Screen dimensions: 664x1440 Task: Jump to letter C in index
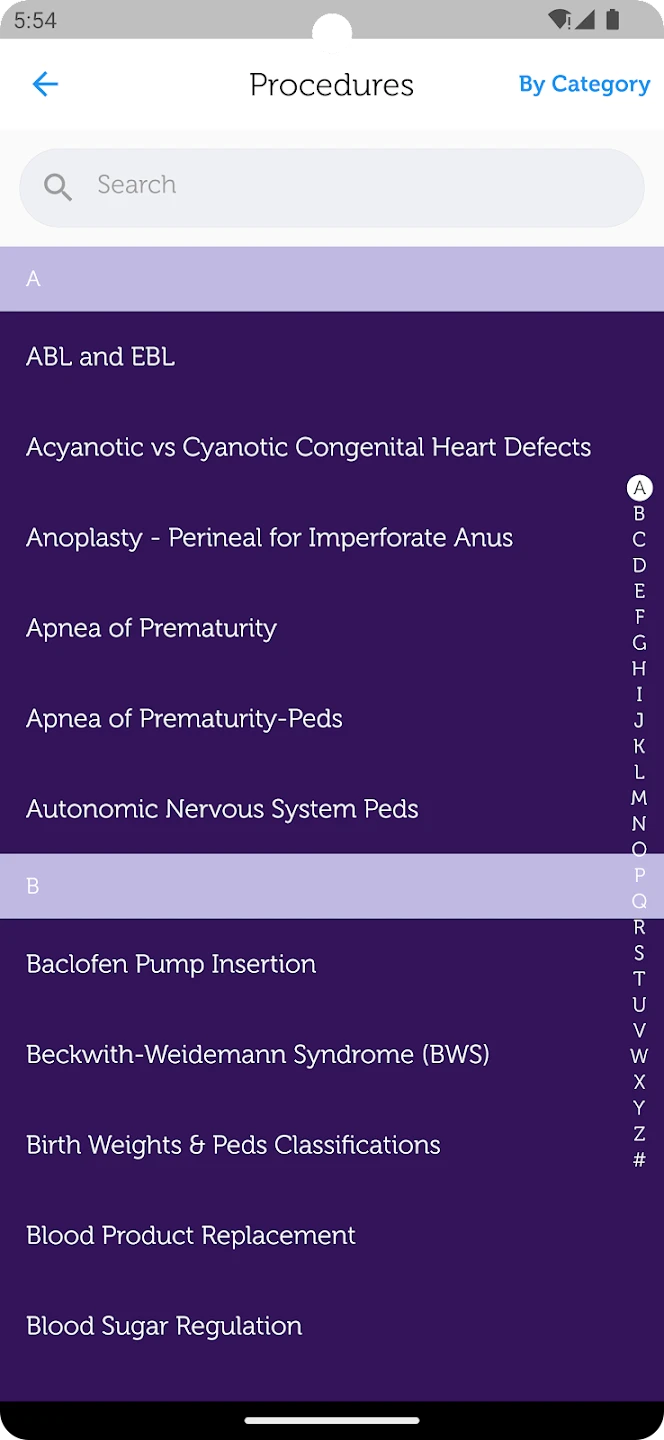639,540
